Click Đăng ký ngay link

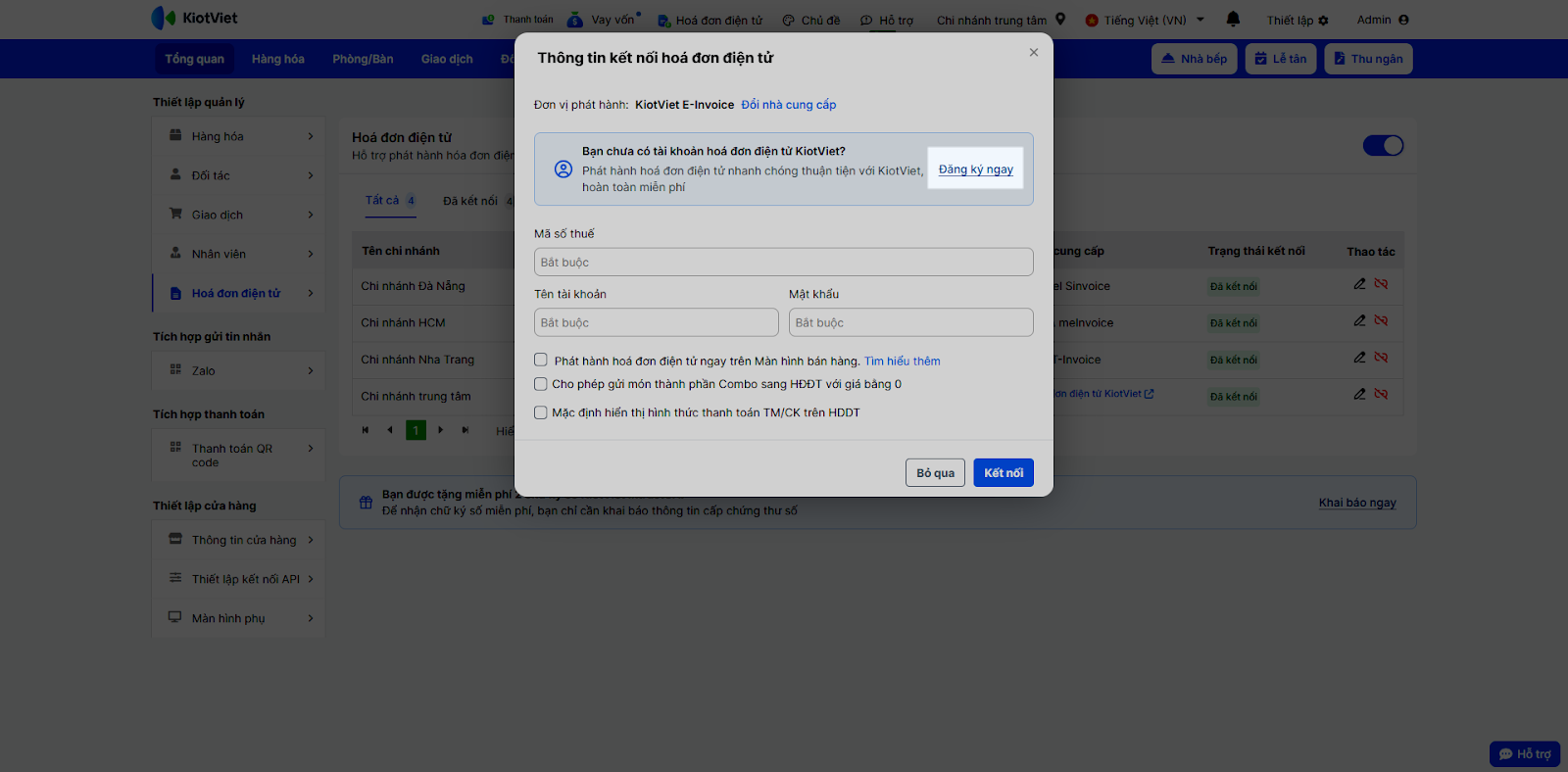[976, 169]
